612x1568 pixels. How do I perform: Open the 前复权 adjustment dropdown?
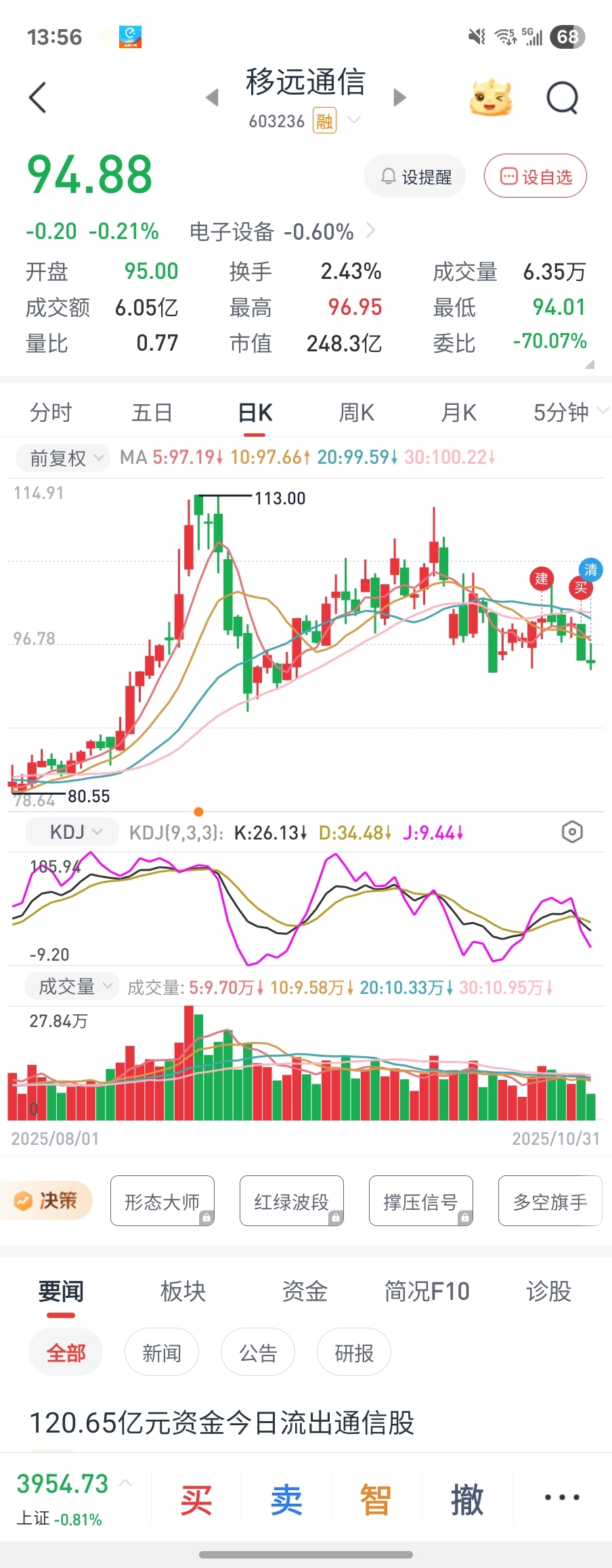tap(63, 458)
